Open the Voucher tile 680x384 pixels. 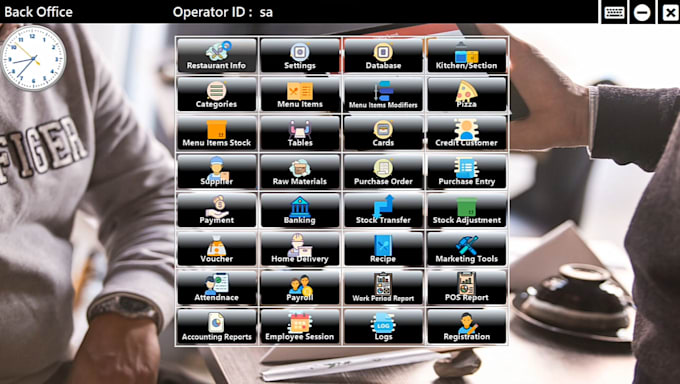pyautogui.click(x=216, y=249)
